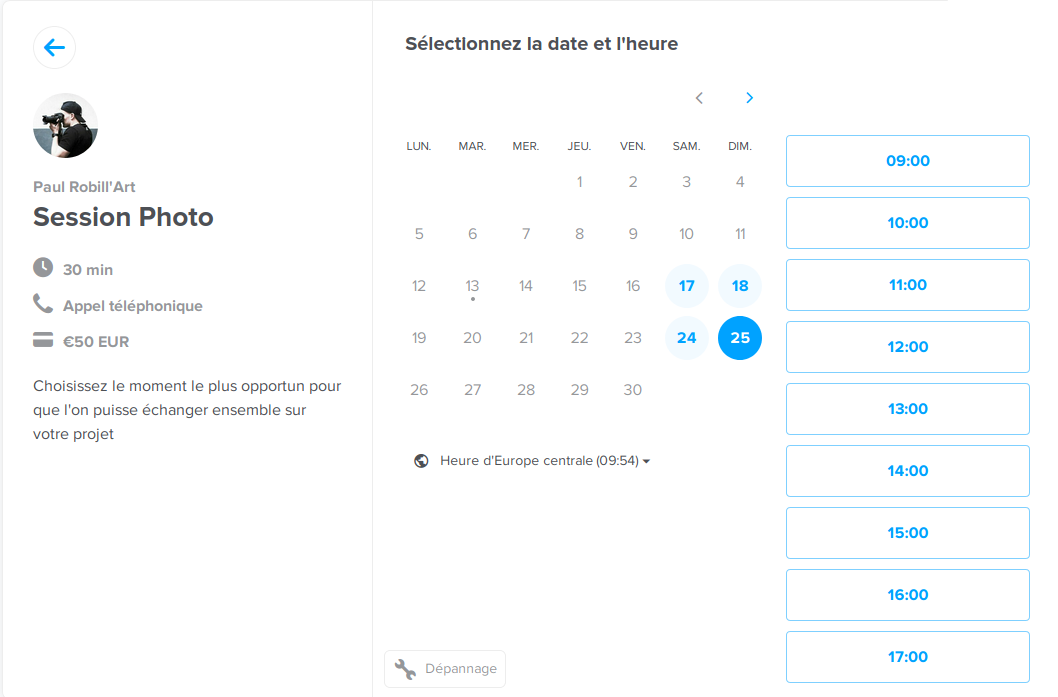Select date 24 in the calendar

[686, 338]
